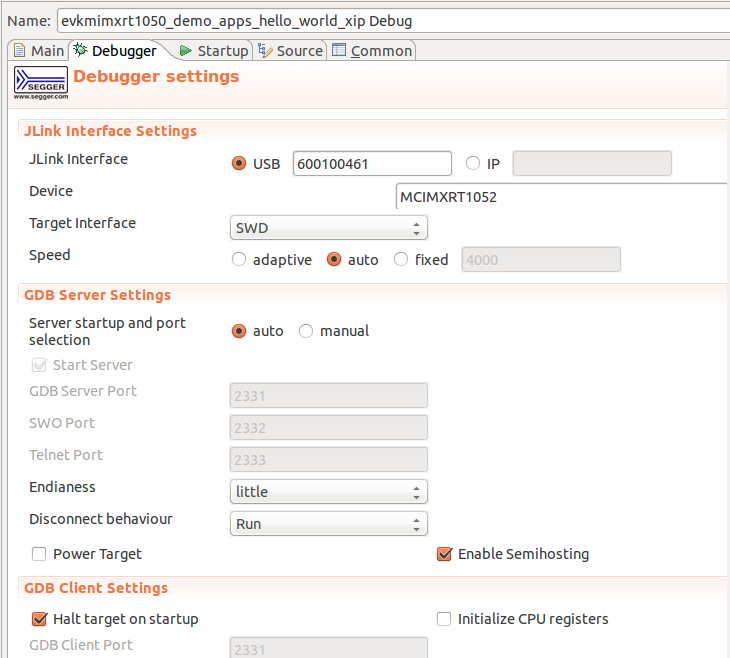The height and width of the screenshot is (658, 730).
Task: Select the Debugger tab
Action: pyautogui.click(x=115, y=50)
